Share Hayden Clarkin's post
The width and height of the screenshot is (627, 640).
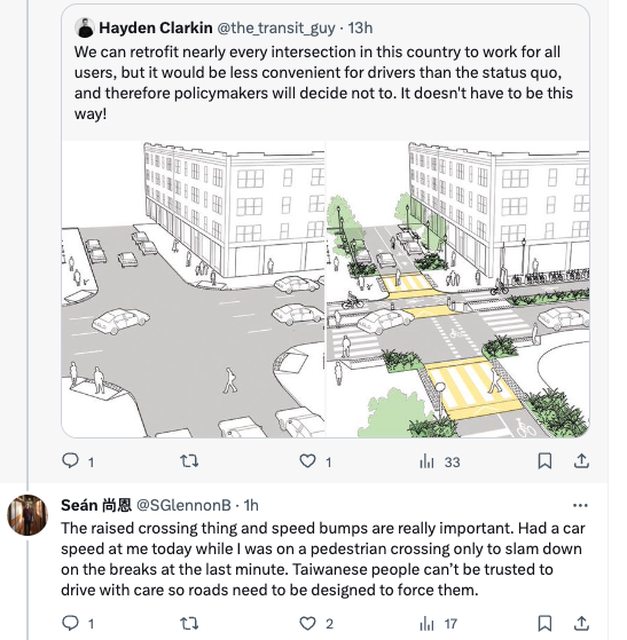[x=581, y=461]
